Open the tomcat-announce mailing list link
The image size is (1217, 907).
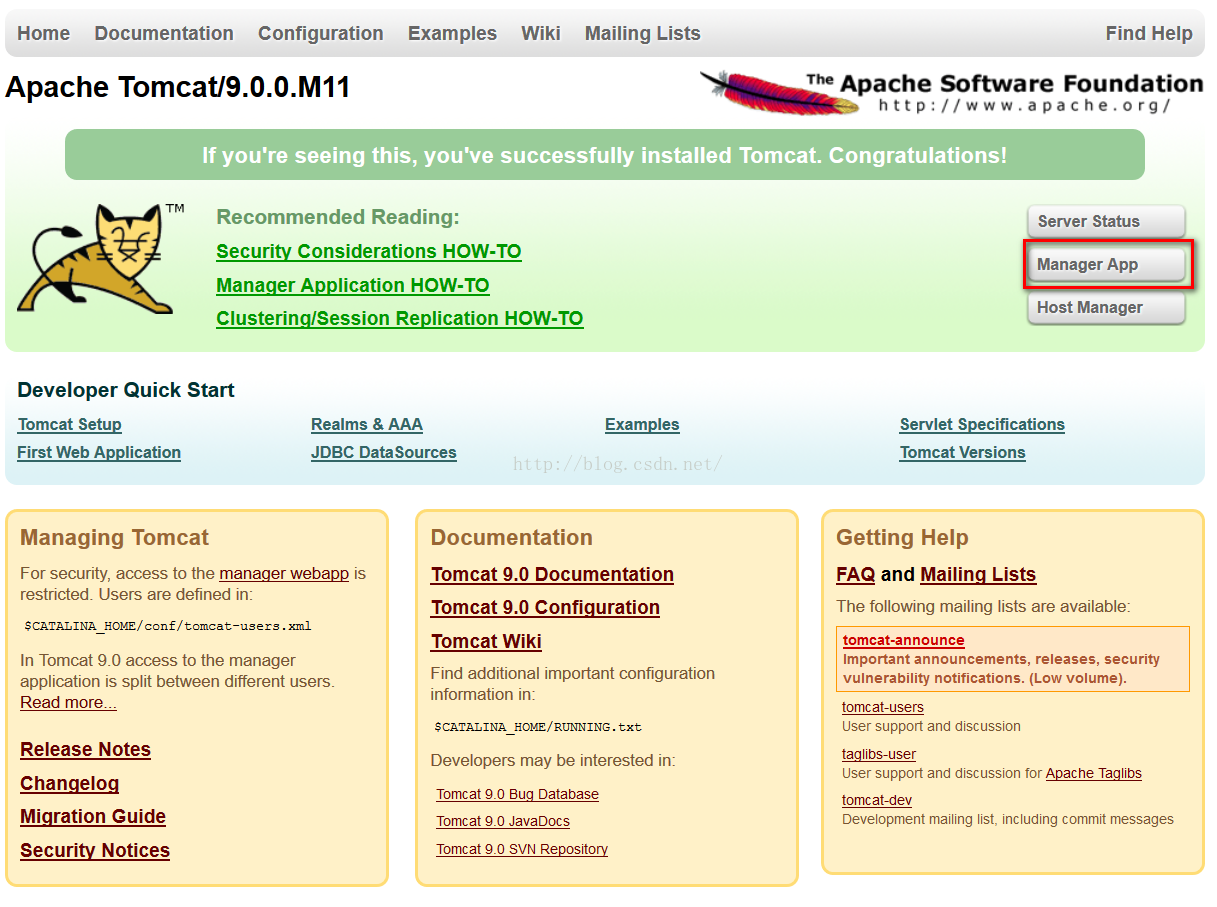[904, 640]
